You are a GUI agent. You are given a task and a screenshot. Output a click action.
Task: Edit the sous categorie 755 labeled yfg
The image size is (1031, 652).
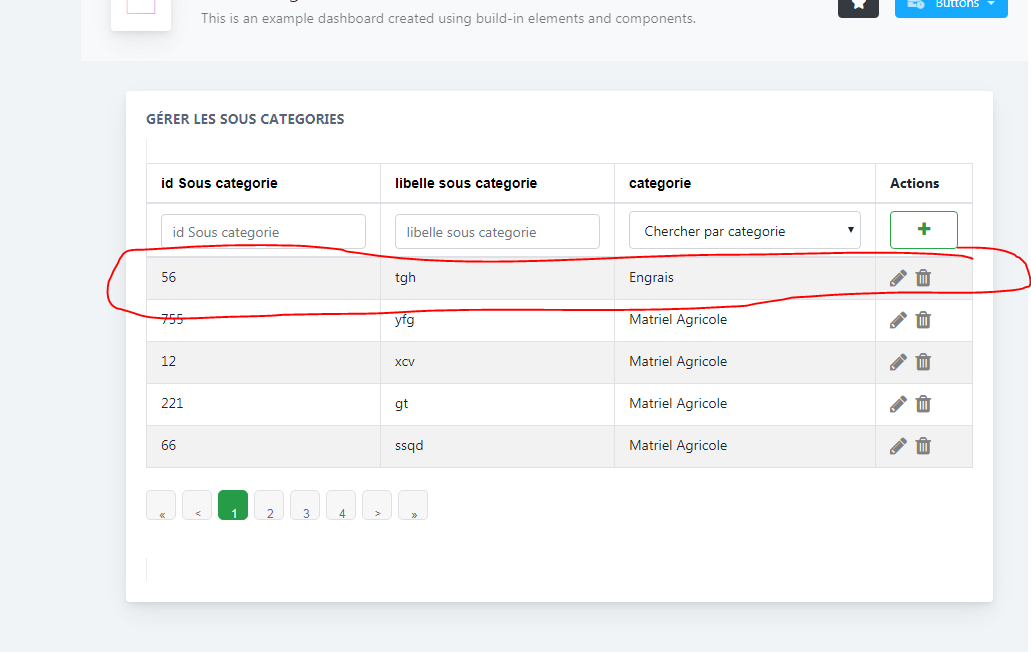pos(898,319)
